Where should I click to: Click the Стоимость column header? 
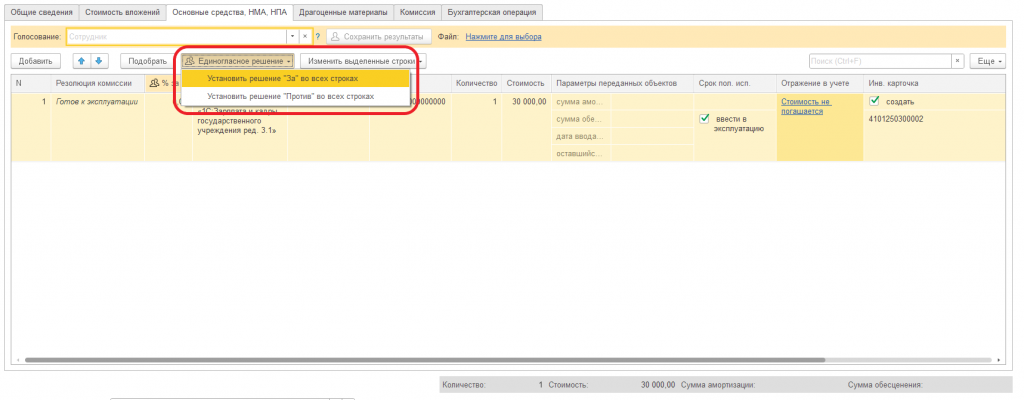pyautogui.click(x=526, y=83)
